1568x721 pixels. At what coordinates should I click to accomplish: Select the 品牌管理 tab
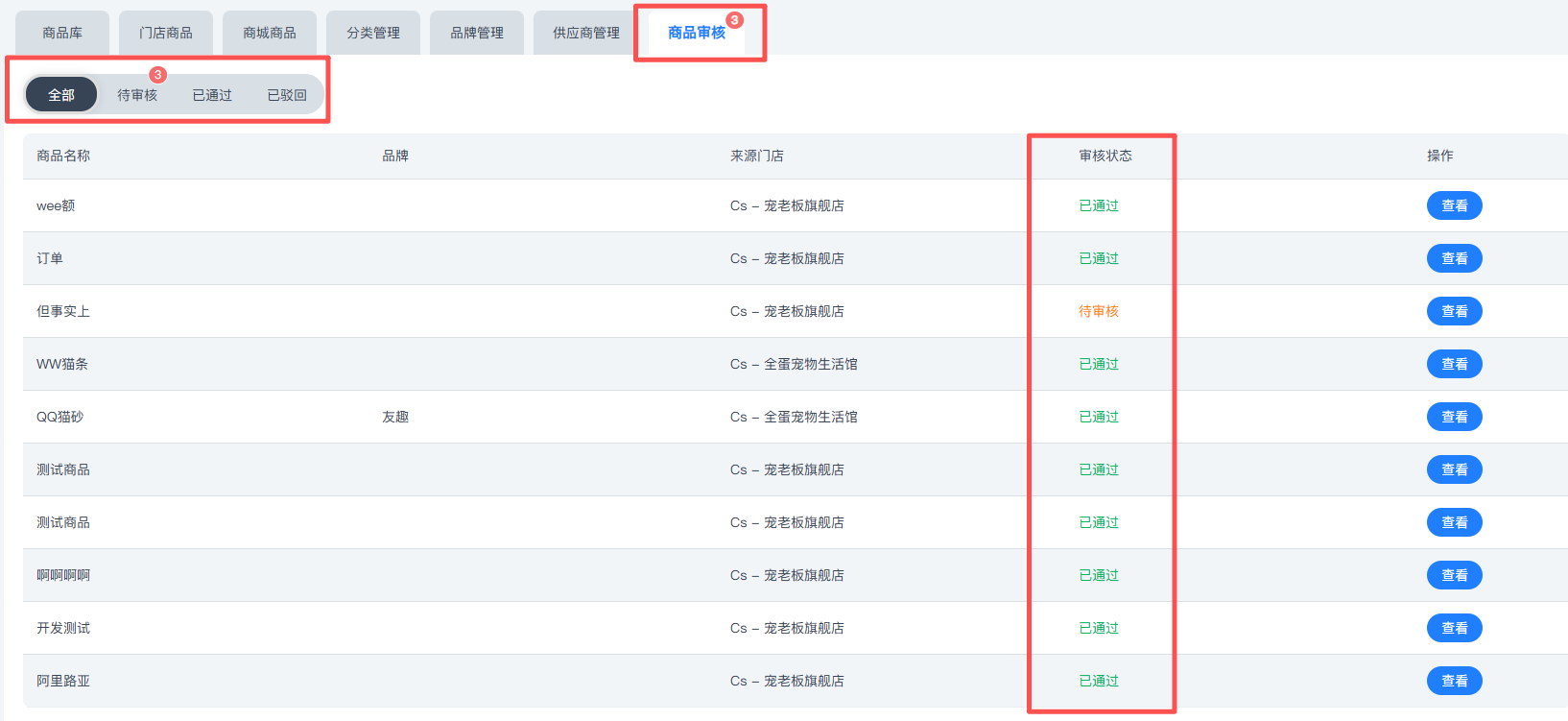pos(477,33)
